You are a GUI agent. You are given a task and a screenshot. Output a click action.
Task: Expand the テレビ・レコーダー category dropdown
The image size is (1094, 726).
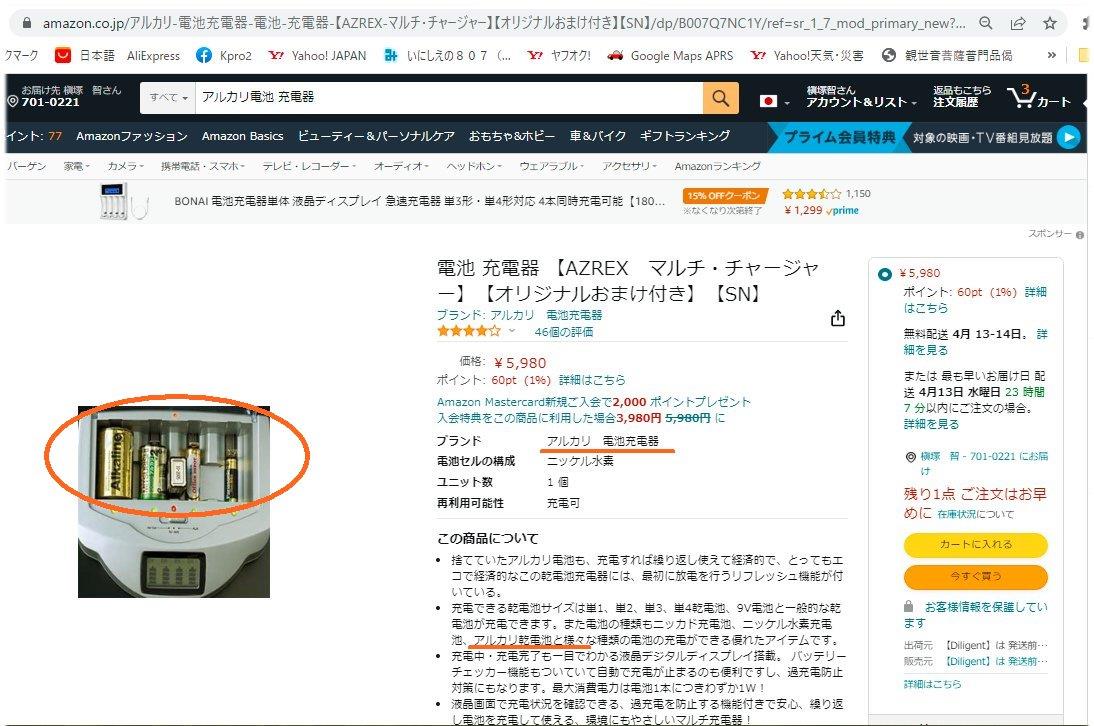[309, 166]
